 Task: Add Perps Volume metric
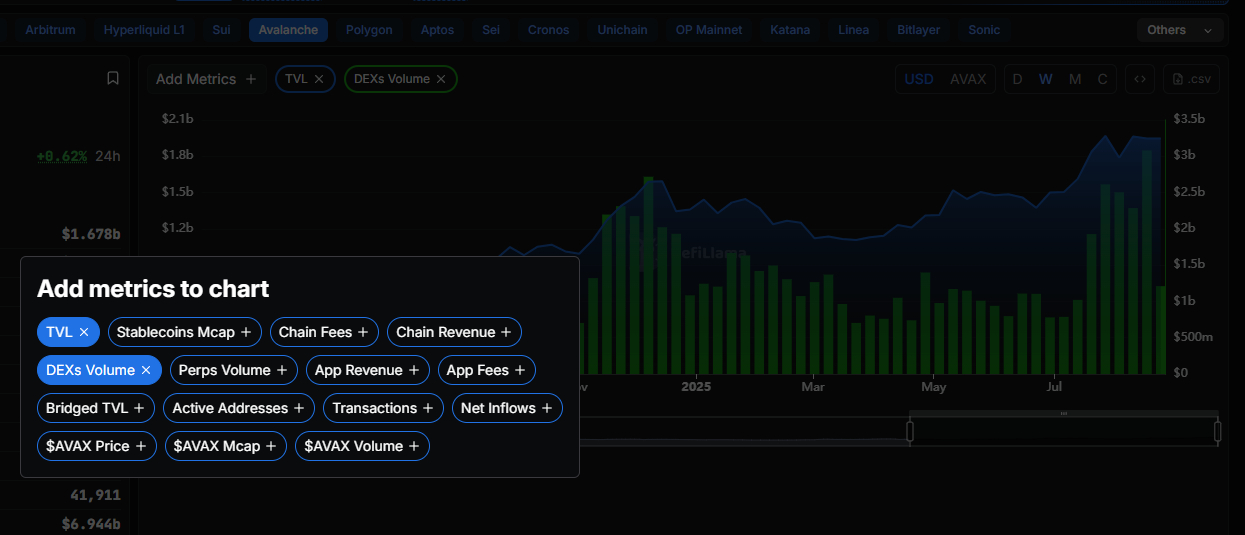234,370
